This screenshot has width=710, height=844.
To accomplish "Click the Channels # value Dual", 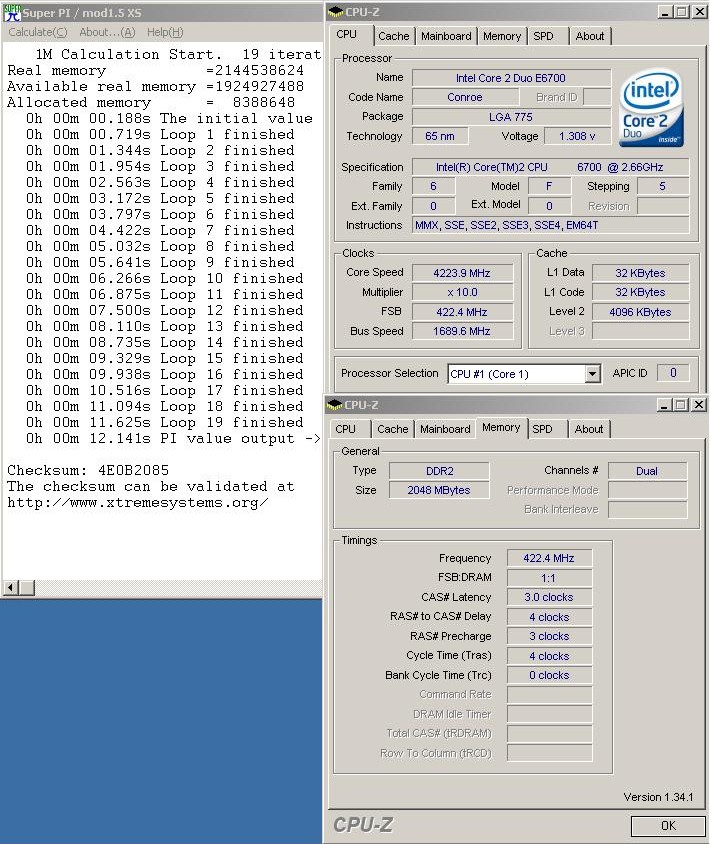I will [x=647, y=471].
